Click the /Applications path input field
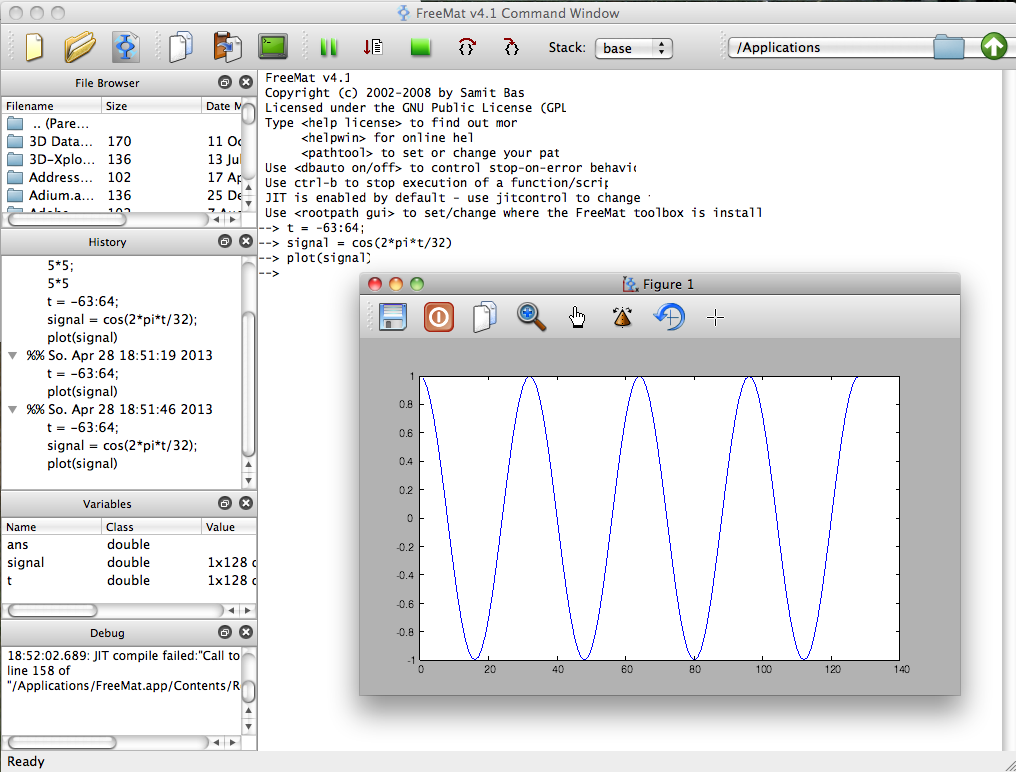The height and width of the screenshot is (772, 1016). (x=831, y=47)
